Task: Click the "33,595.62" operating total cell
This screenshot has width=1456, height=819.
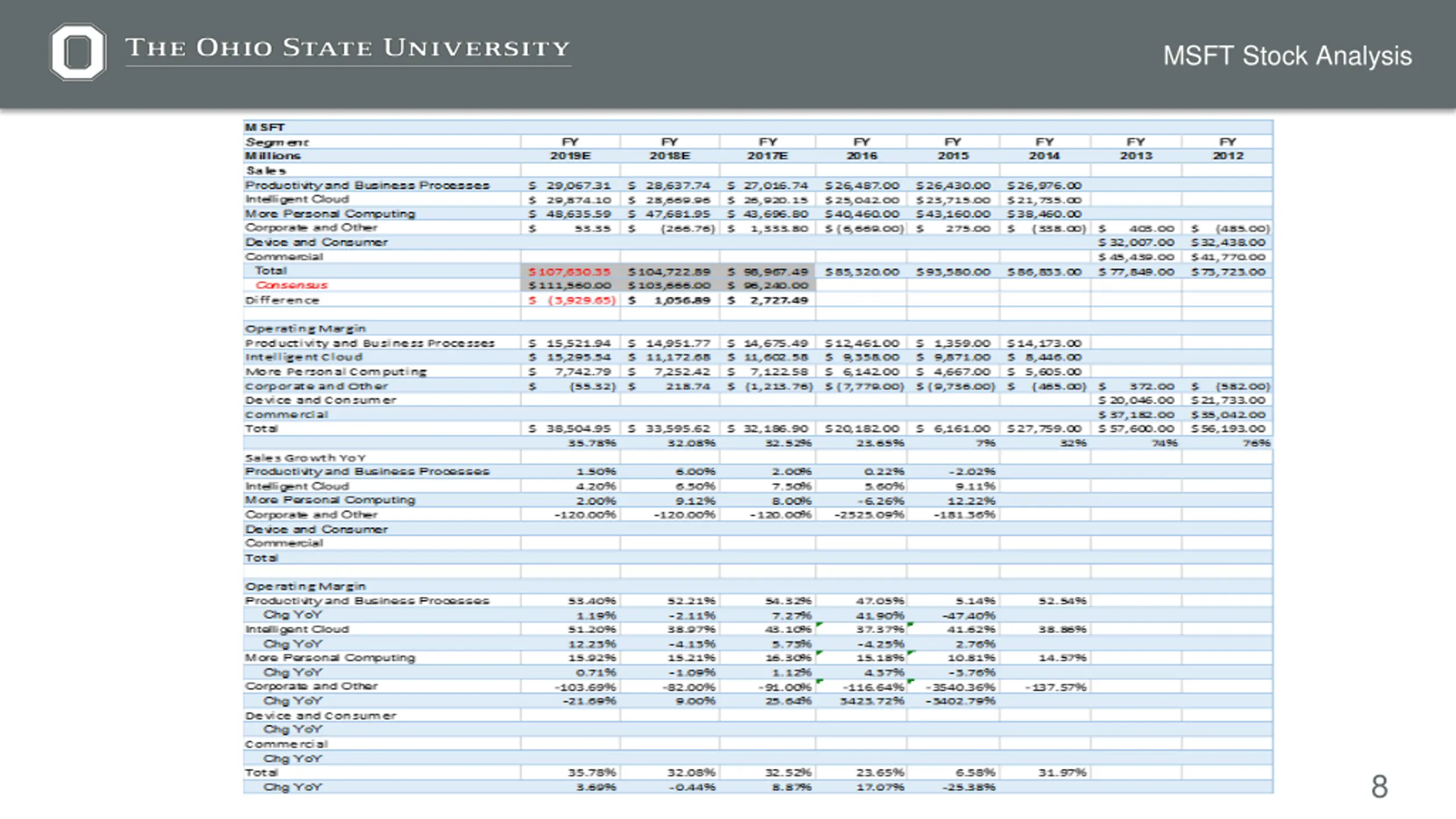Action: point(678,428)
